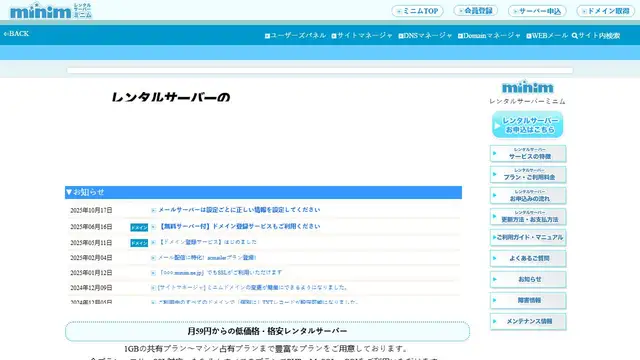Screen dimensions: 640x360
Task: Open メール配信に特化 amailerプラン news link
Action: pos(207,258)
